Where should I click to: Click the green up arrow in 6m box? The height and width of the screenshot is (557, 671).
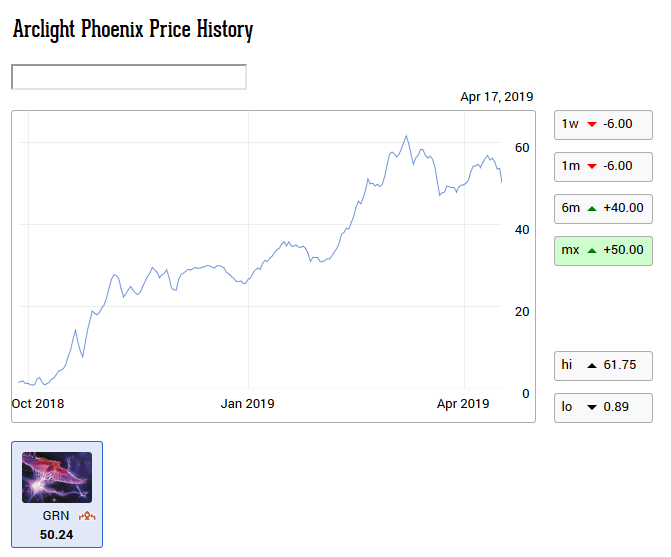pos(592,208)
